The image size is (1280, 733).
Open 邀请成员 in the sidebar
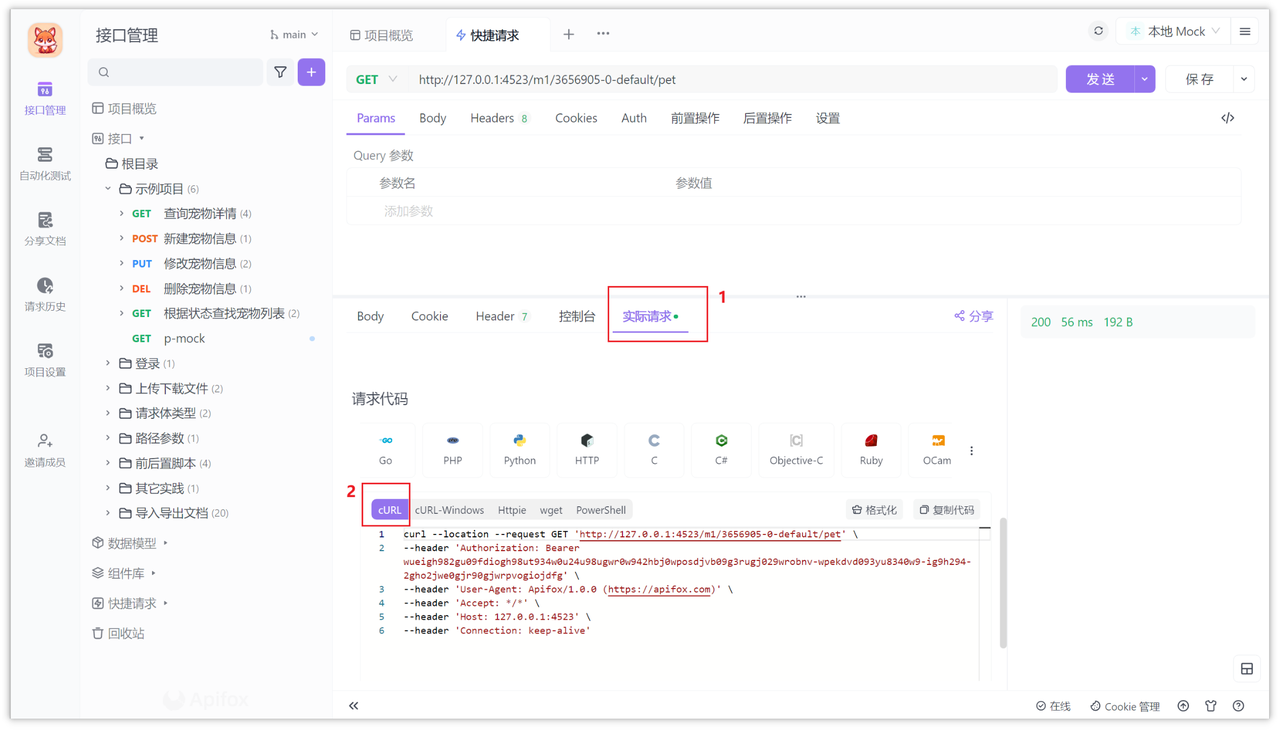43,447
